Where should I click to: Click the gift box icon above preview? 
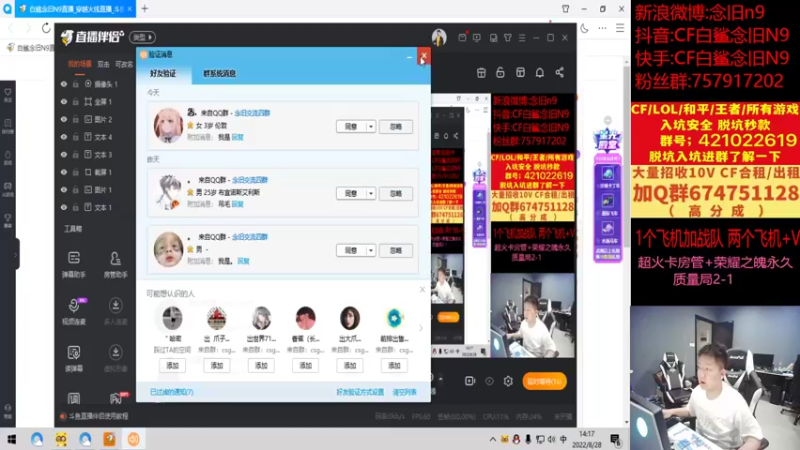[481, 73]
